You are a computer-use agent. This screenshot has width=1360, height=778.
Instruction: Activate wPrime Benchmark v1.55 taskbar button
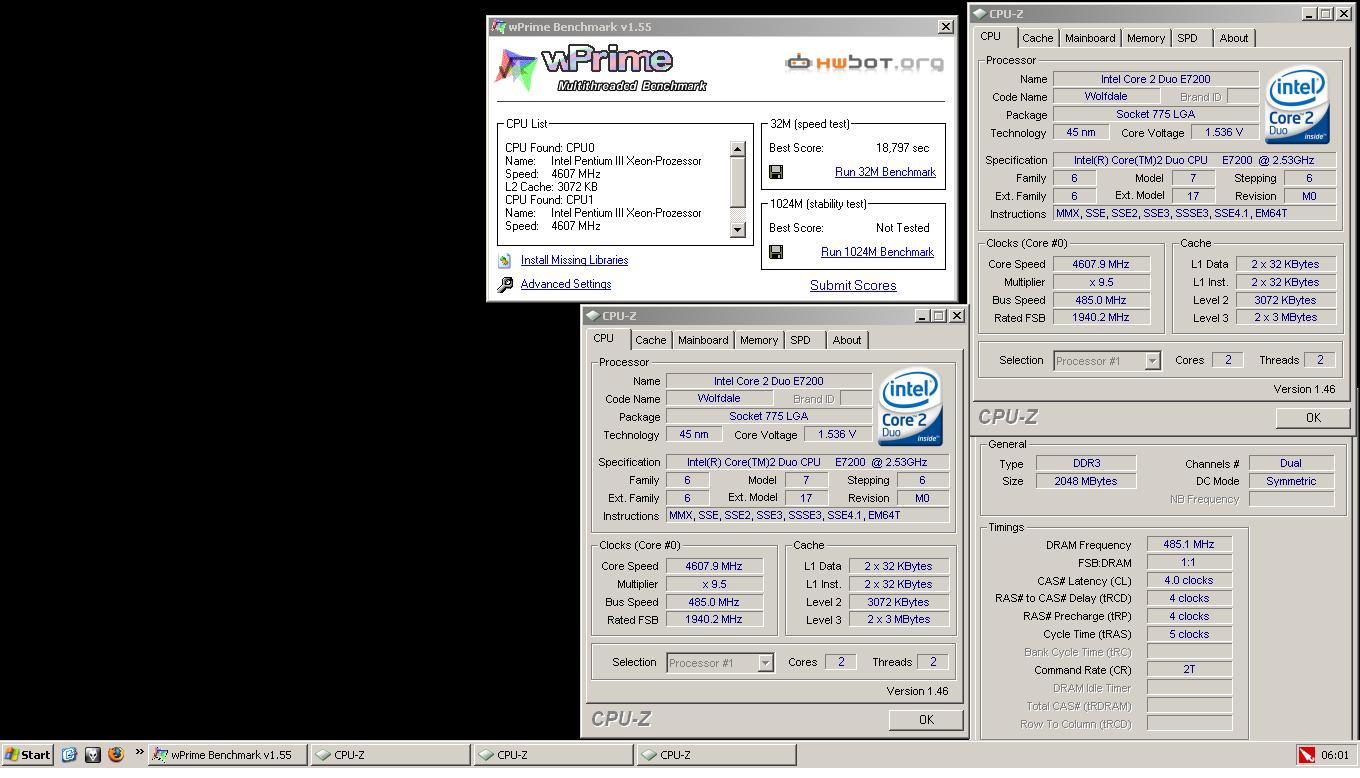tap(228, 755)
